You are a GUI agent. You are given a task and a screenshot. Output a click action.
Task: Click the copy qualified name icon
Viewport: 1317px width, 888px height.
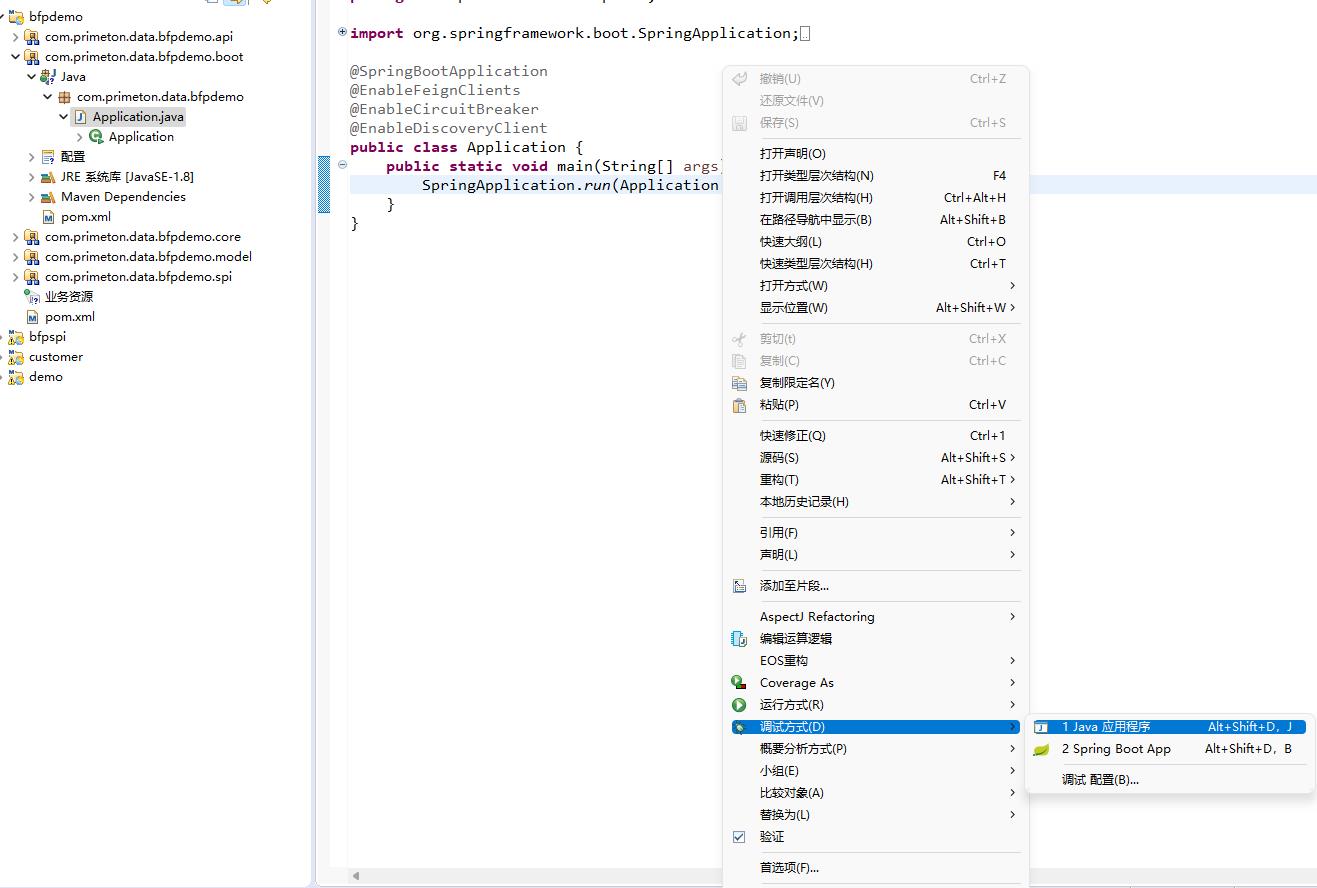pos(739,383)
